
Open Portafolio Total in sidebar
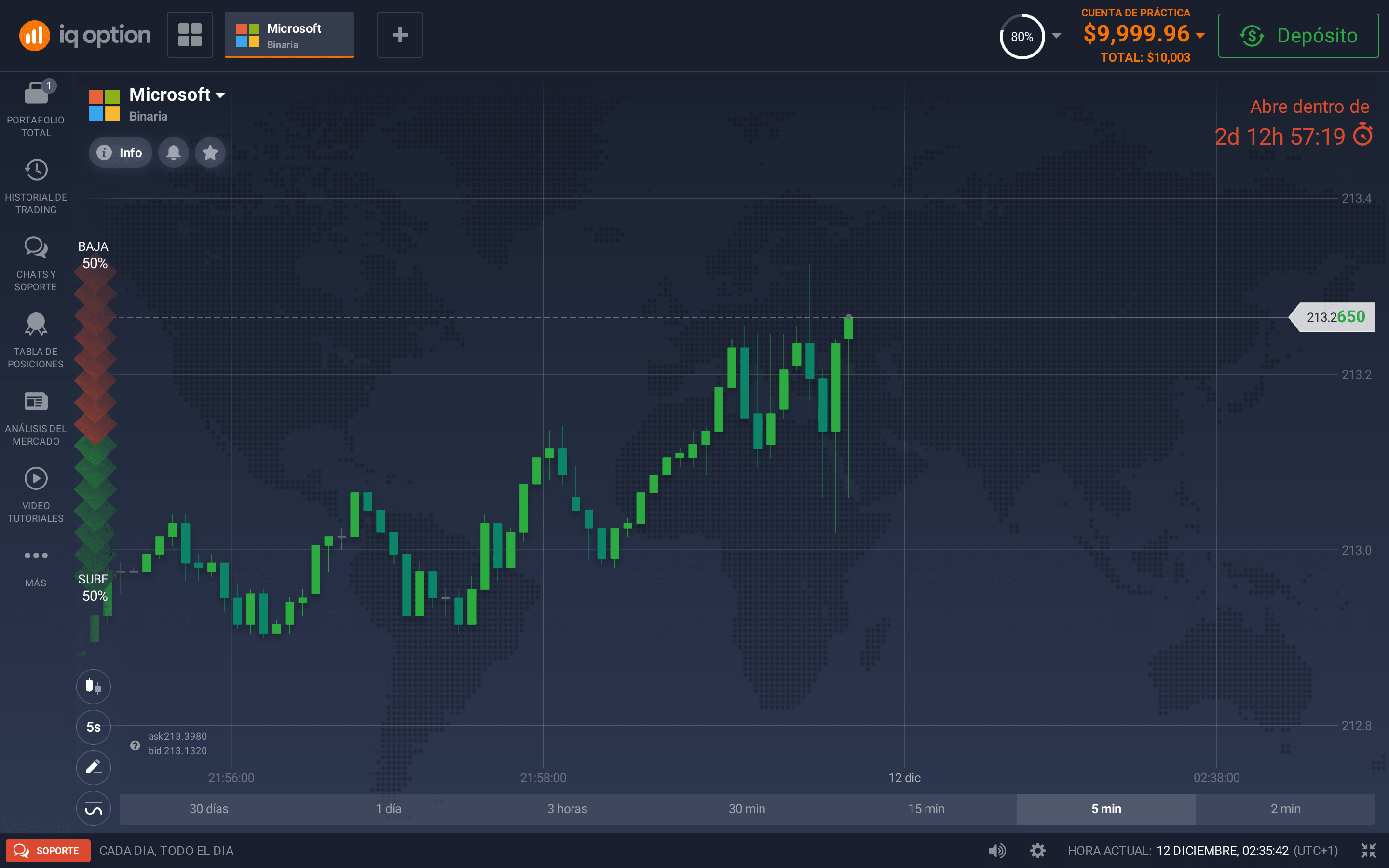36,109
